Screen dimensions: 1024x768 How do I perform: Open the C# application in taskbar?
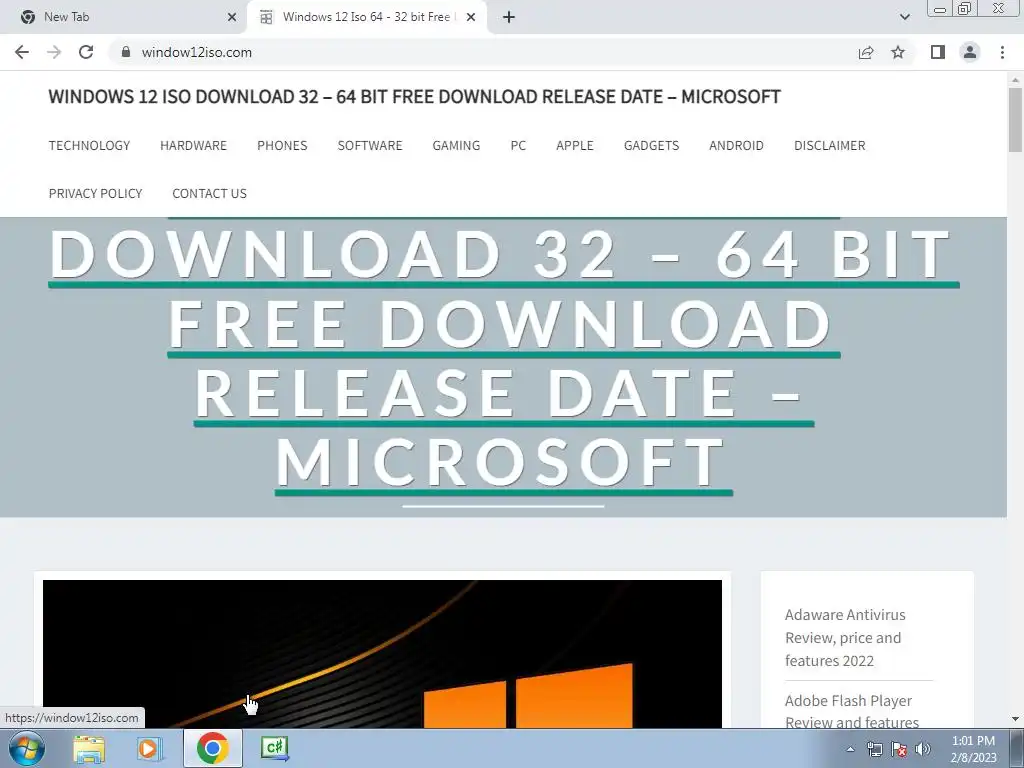point(274,748)
